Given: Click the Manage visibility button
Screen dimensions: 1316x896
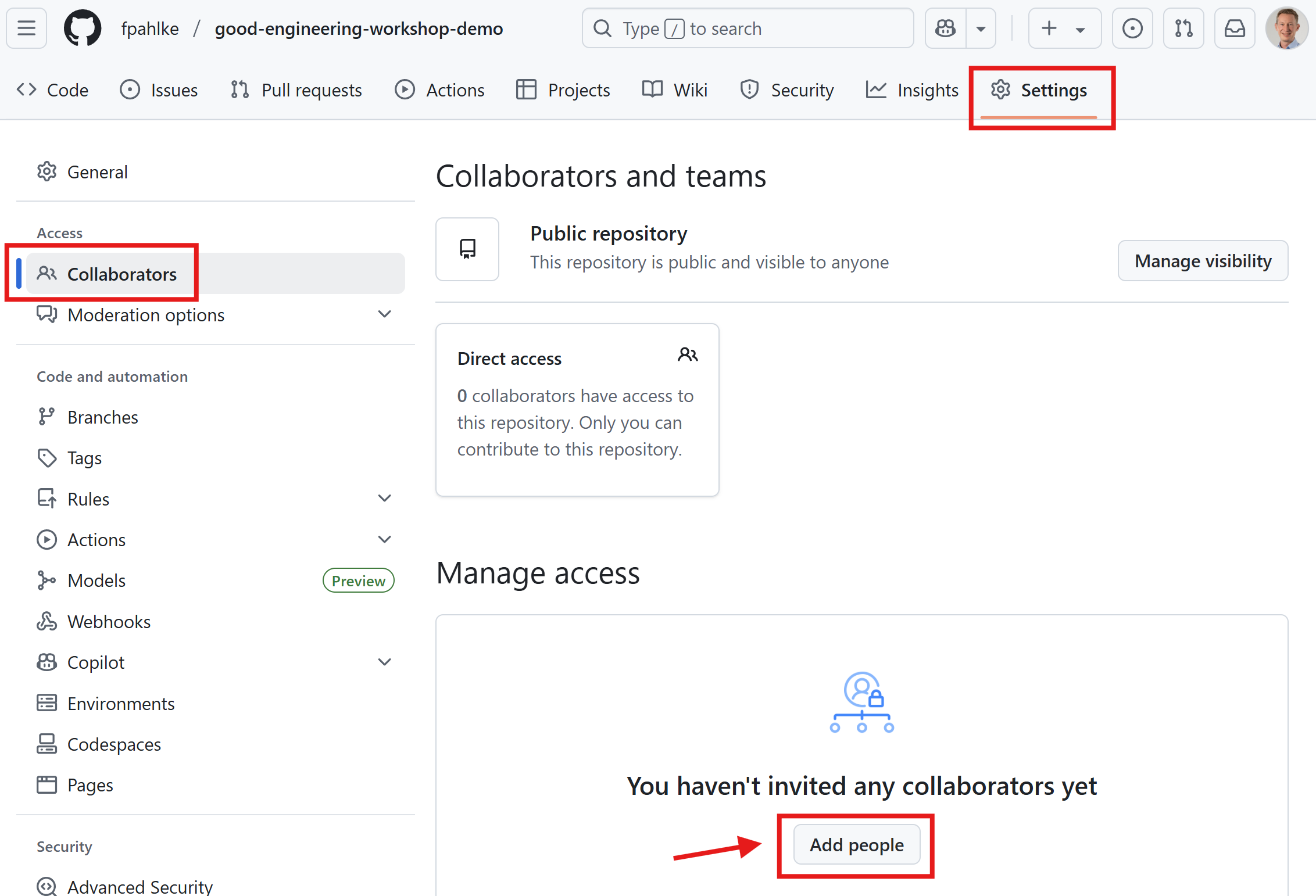Looking at the screenshot, I should (1203, 261).
